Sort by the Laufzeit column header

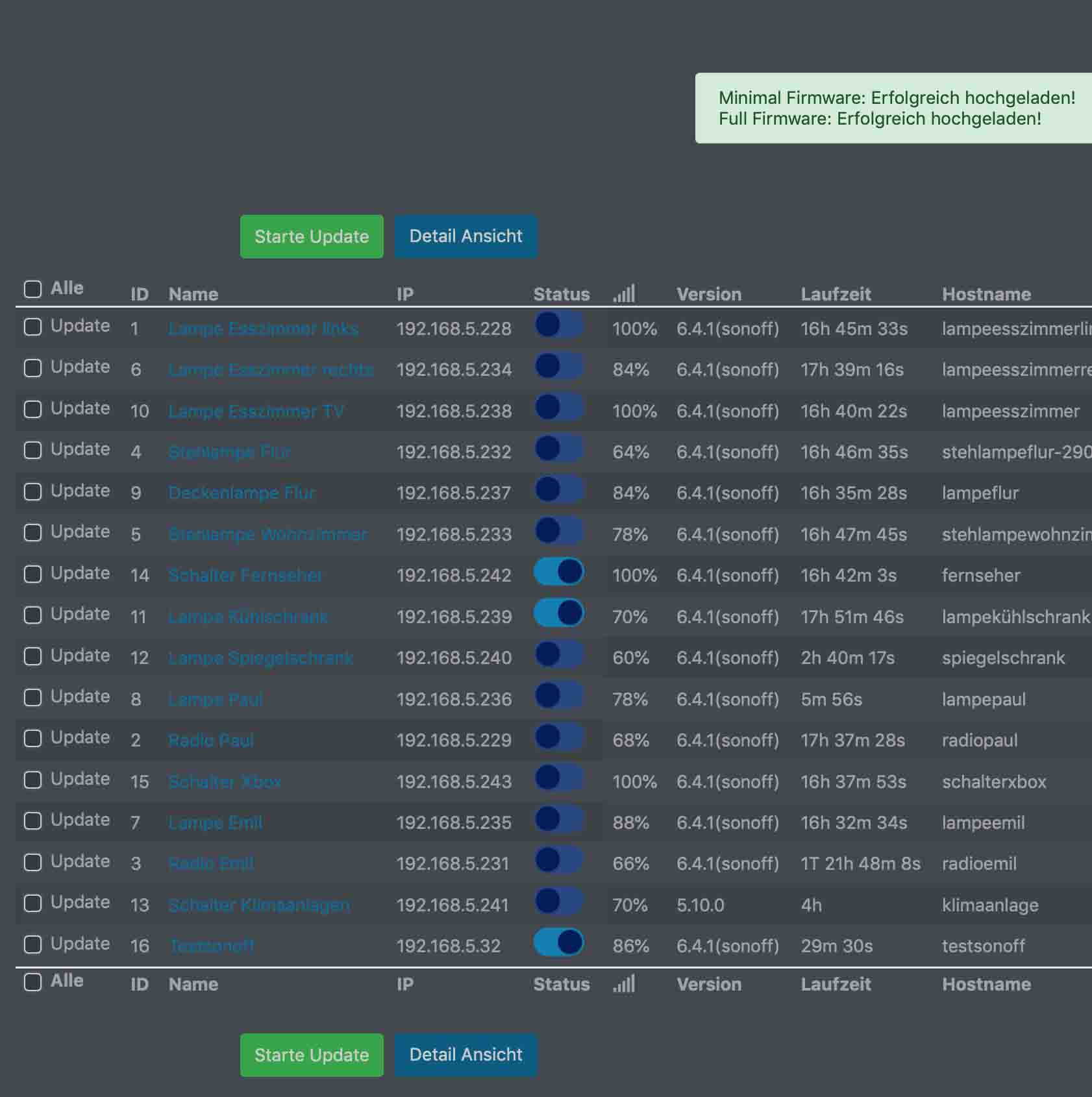pos(836,294)
